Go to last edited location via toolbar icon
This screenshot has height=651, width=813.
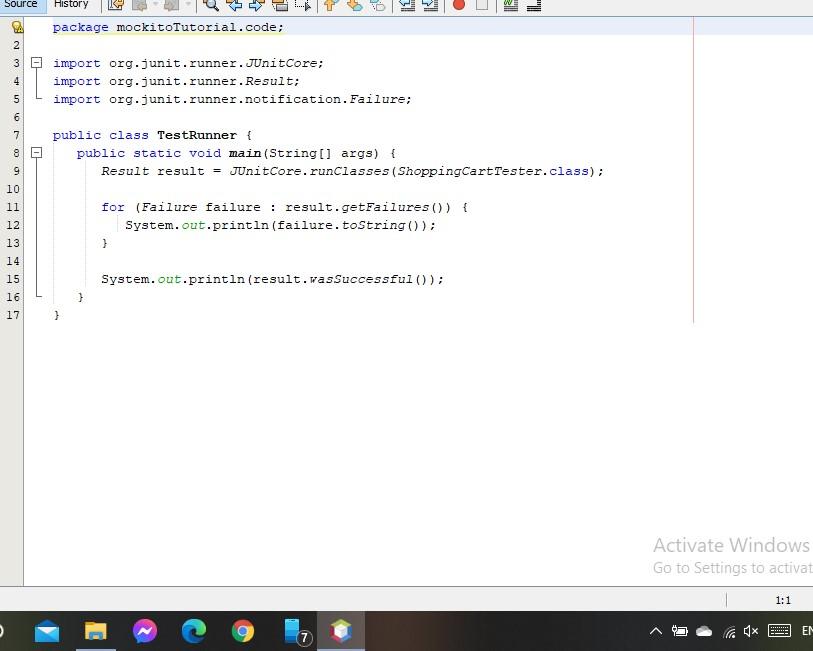pyautogui.click(x=115, y=6)
